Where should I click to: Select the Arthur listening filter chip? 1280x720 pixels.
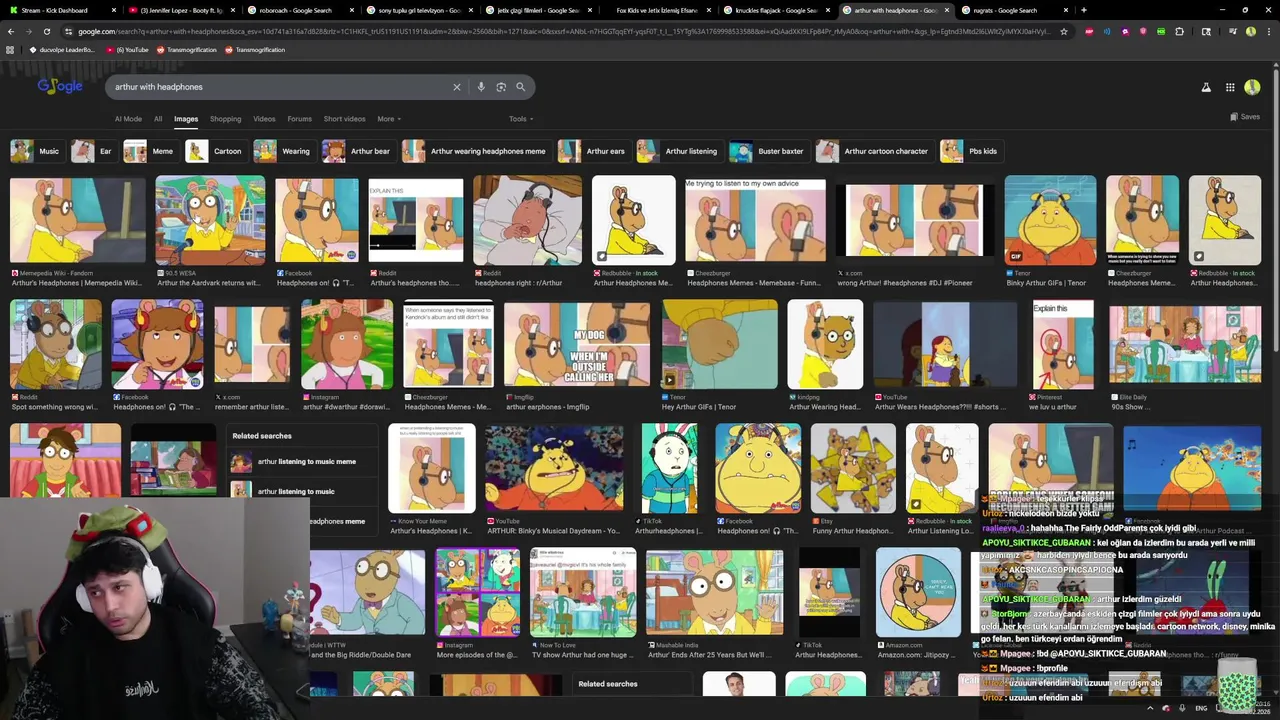coord(678,151)
